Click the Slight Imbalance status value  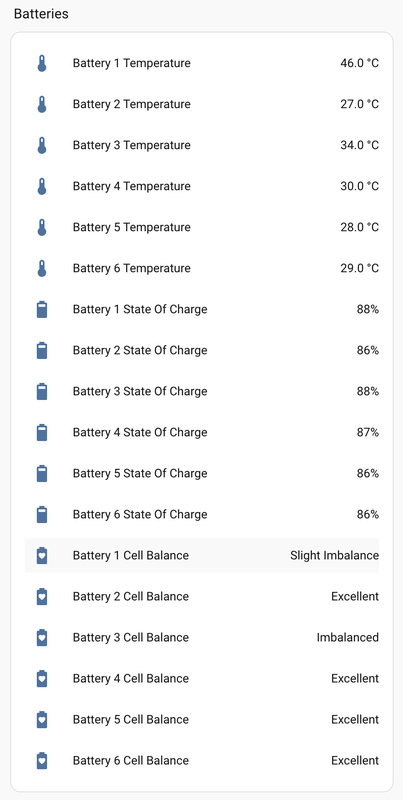tap(335, 556)
